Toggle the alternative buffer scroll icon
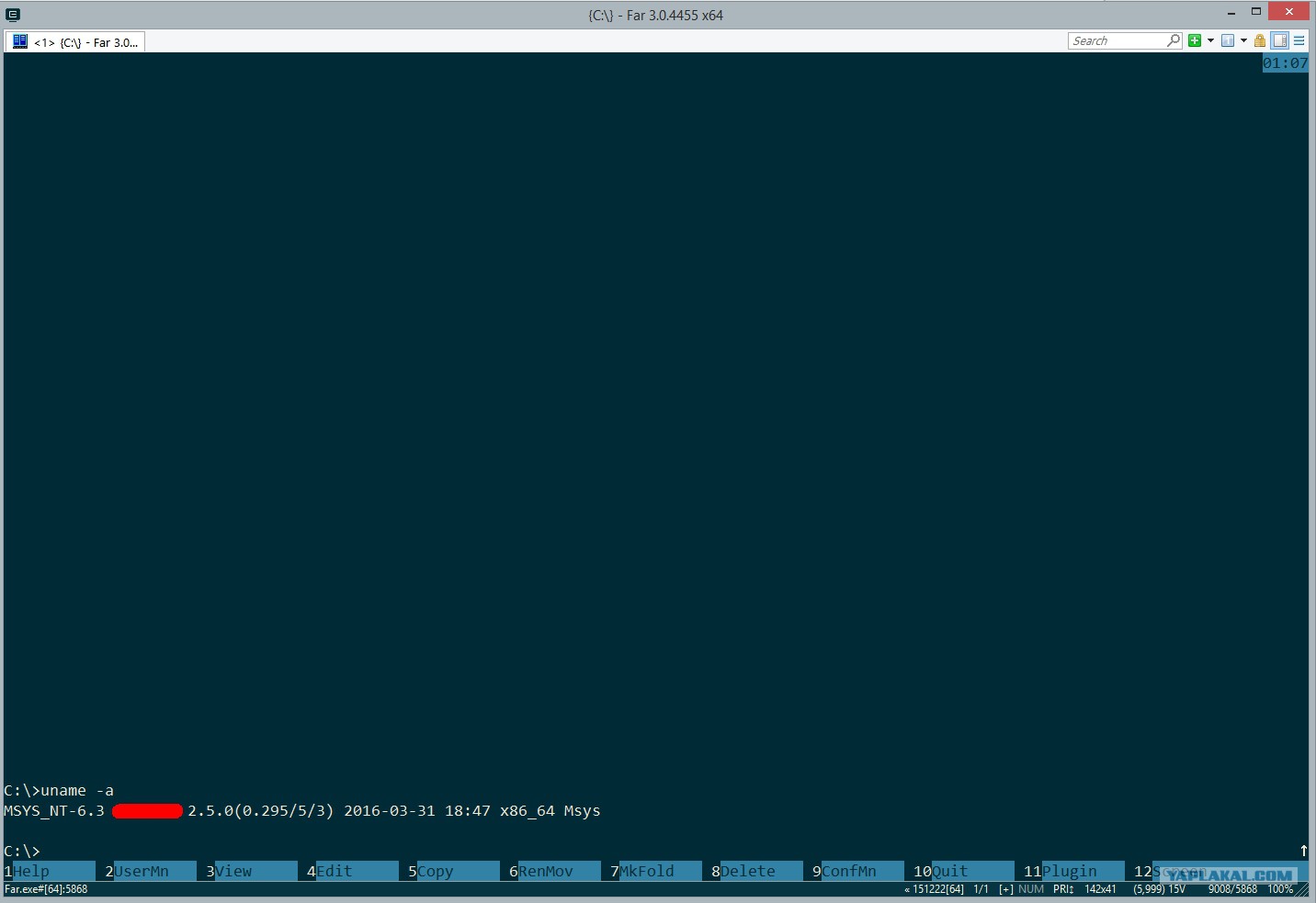The height and width of the screenshot is (903, 1316). click(1280, 40)
